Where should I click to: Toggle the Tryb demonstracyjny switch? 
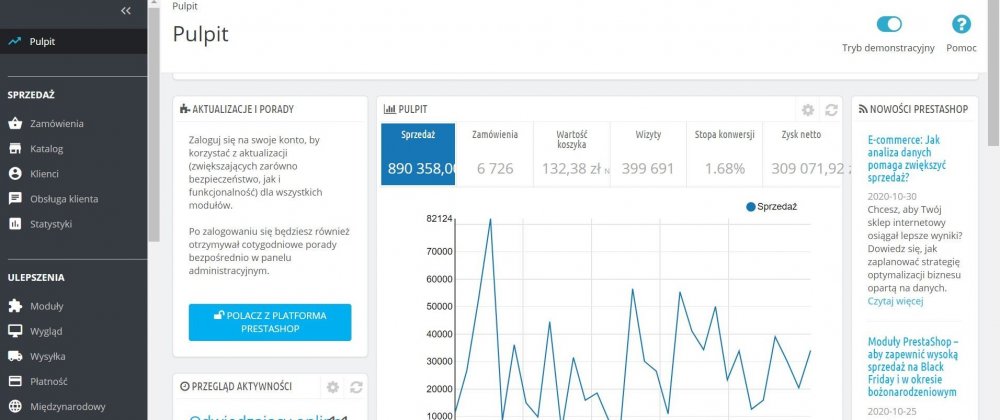coord(889,24)
